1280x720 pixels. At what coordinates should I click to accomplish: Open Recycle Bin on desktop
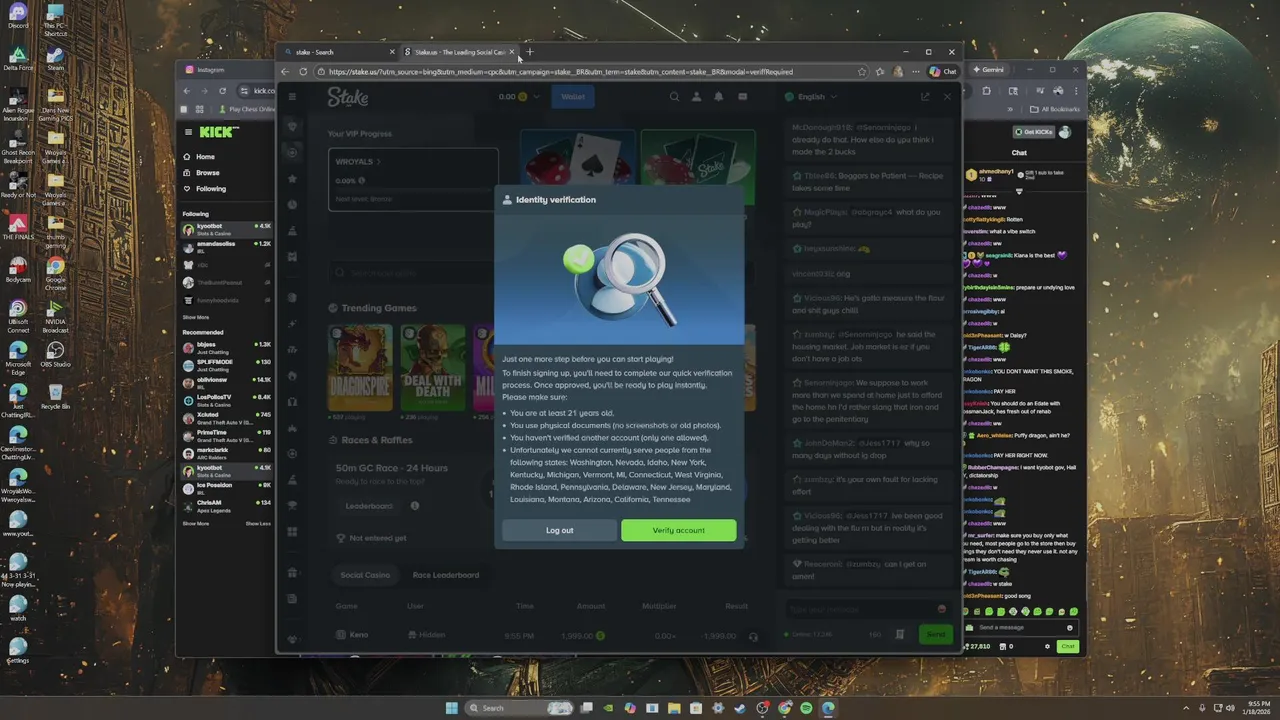tap(55, 398)
